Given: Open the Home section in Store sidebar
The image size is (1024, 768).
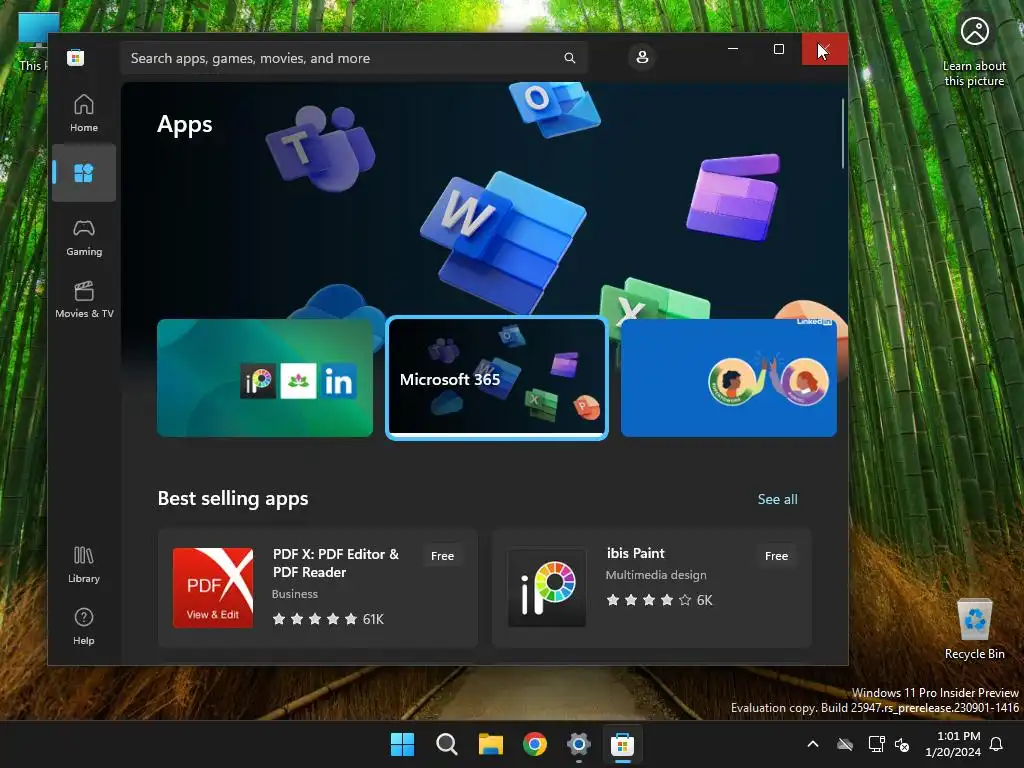Looking at the screenshot, I should [84, 113].
